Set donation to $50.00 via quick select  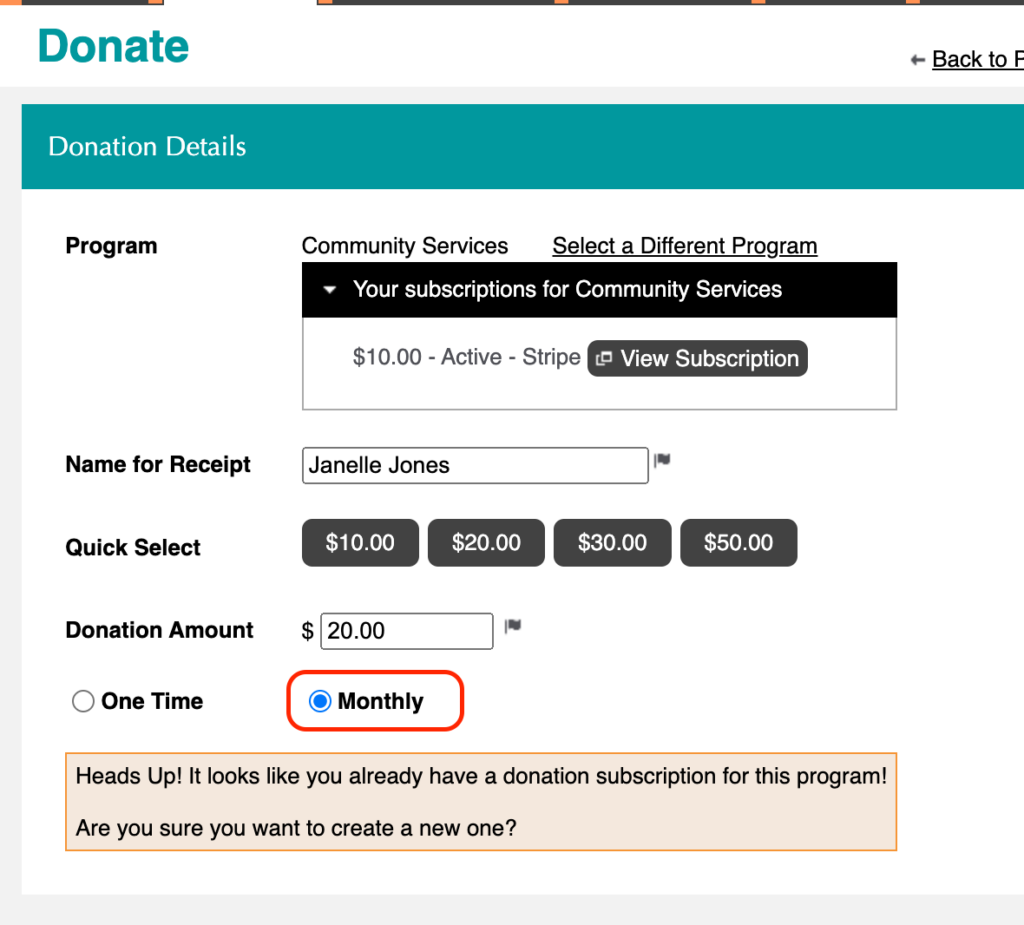[x=738, y=543]
